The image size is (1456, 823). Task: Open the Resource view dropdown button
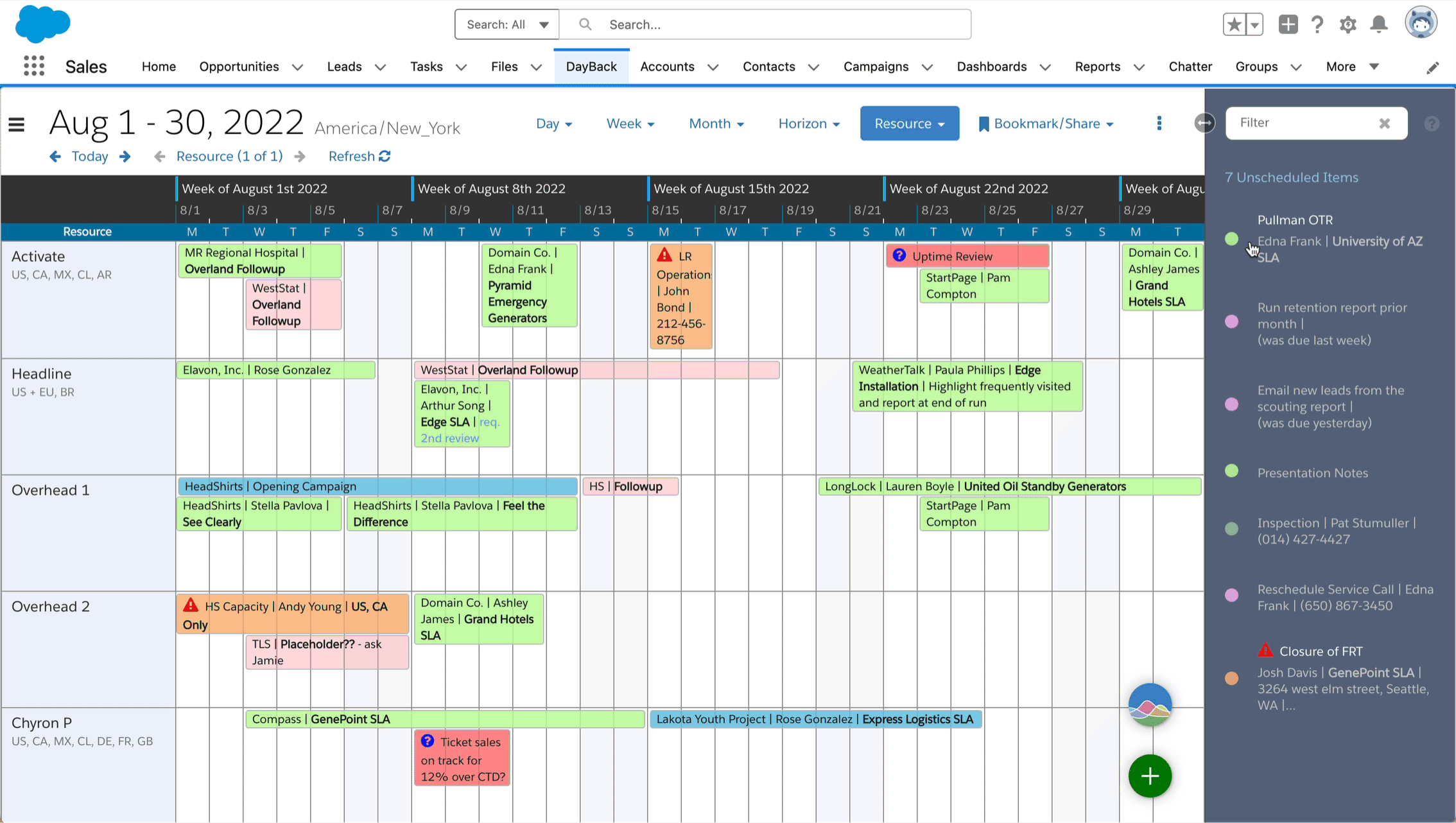[x=910, y=123]
